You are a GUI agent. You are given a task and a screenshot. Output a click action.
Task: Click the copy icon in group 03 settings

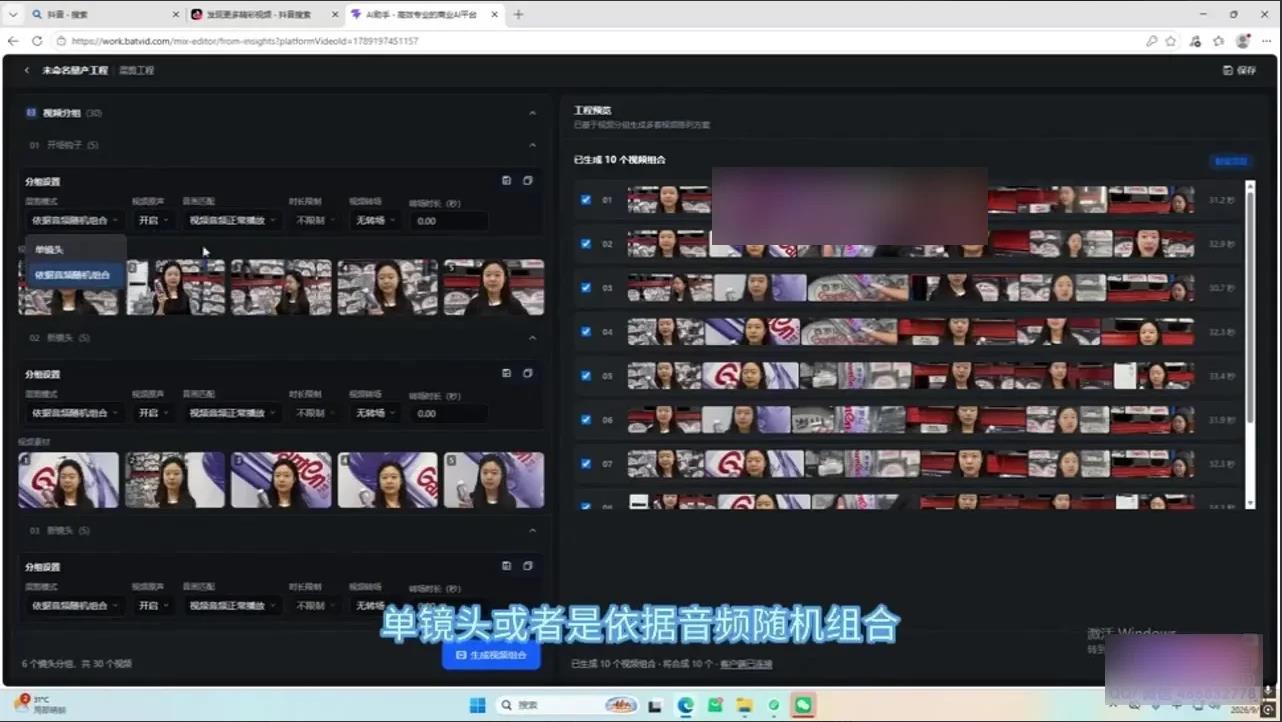(528, 566)
